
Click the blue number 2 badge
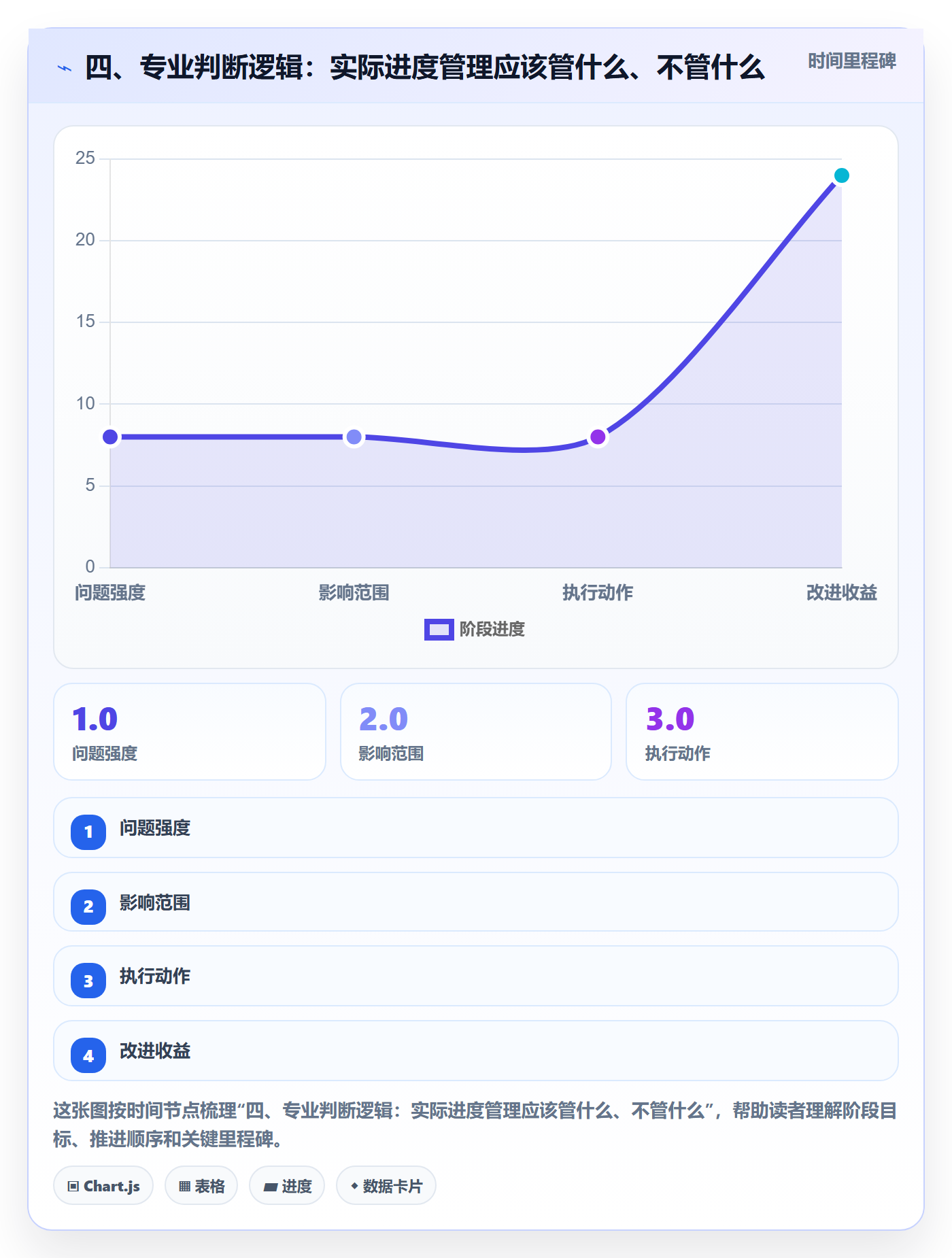tap(88, 906)
